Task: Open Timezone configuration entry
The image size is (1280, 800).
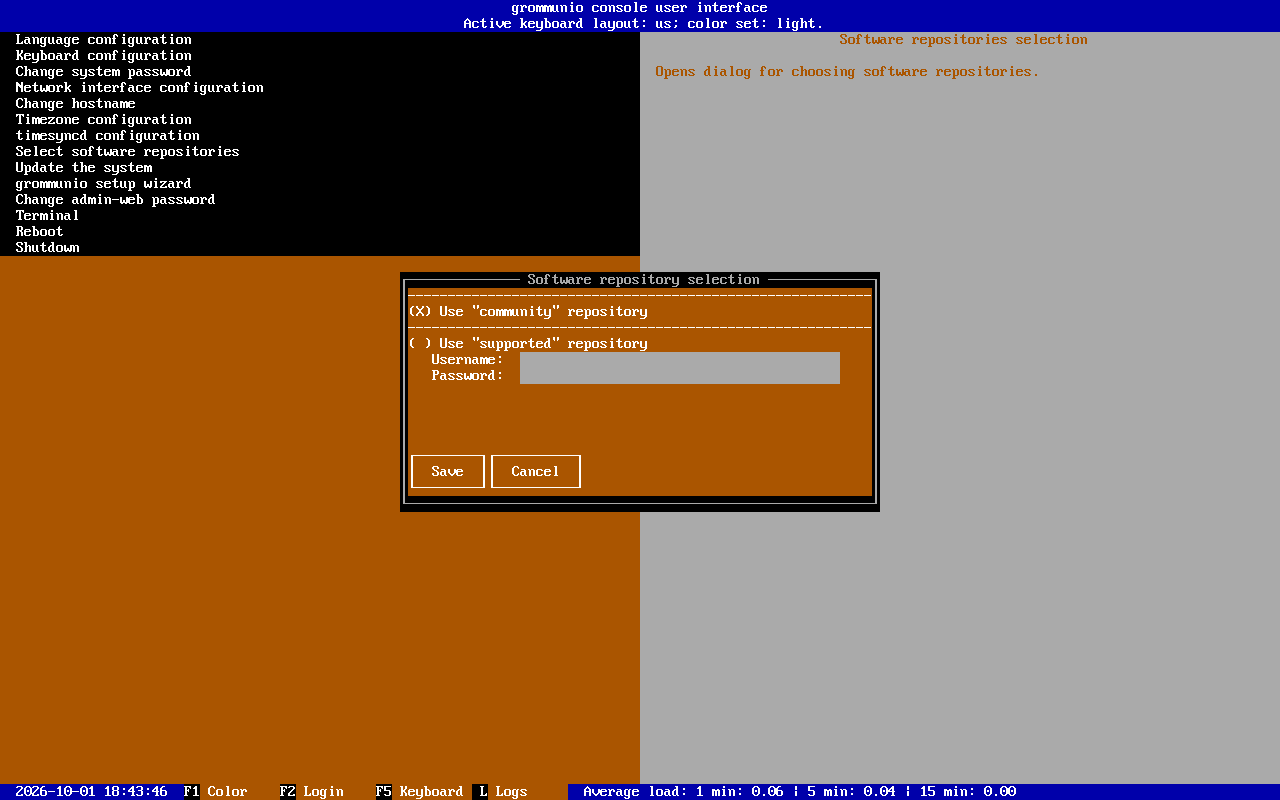Action: 104,120
